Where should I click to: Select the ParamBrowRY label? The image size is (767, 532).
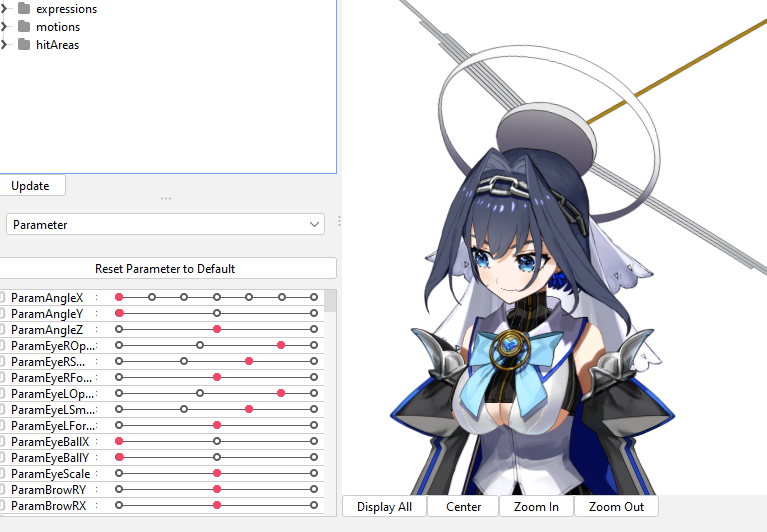(x=48, y=489)
